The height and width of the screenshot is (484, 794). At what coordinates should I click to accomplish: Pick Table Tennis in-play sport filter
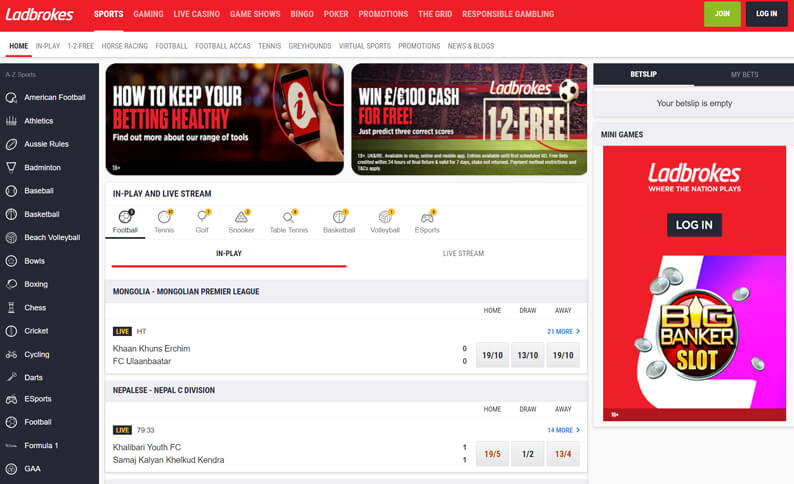pyautogui.click(x=289, y=222)
